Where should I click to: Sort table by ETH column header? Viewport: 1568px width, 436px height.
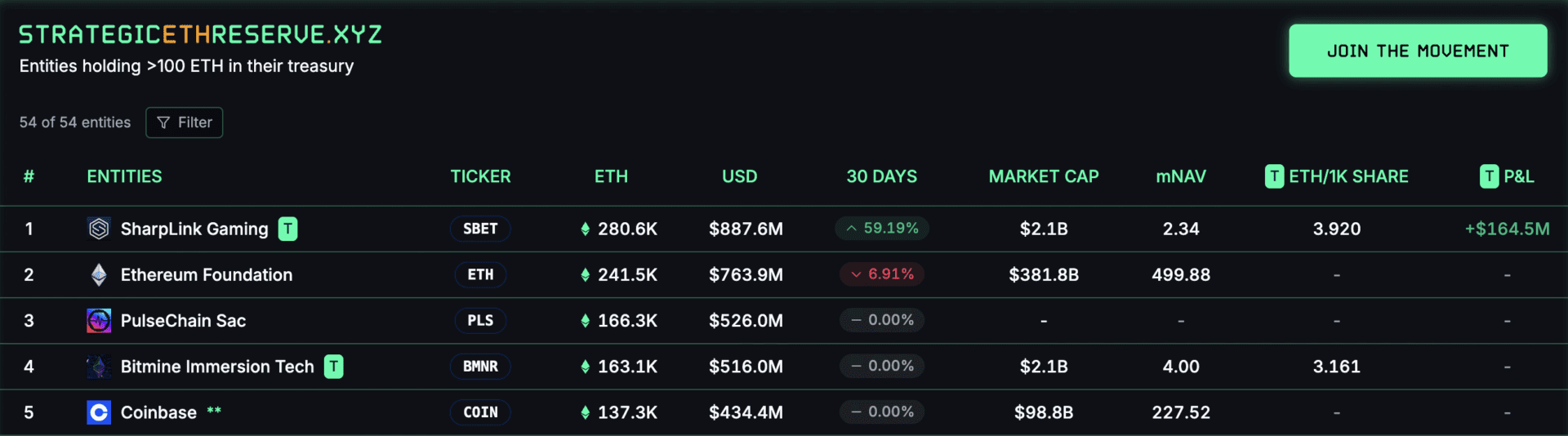(x=611, y=176)
